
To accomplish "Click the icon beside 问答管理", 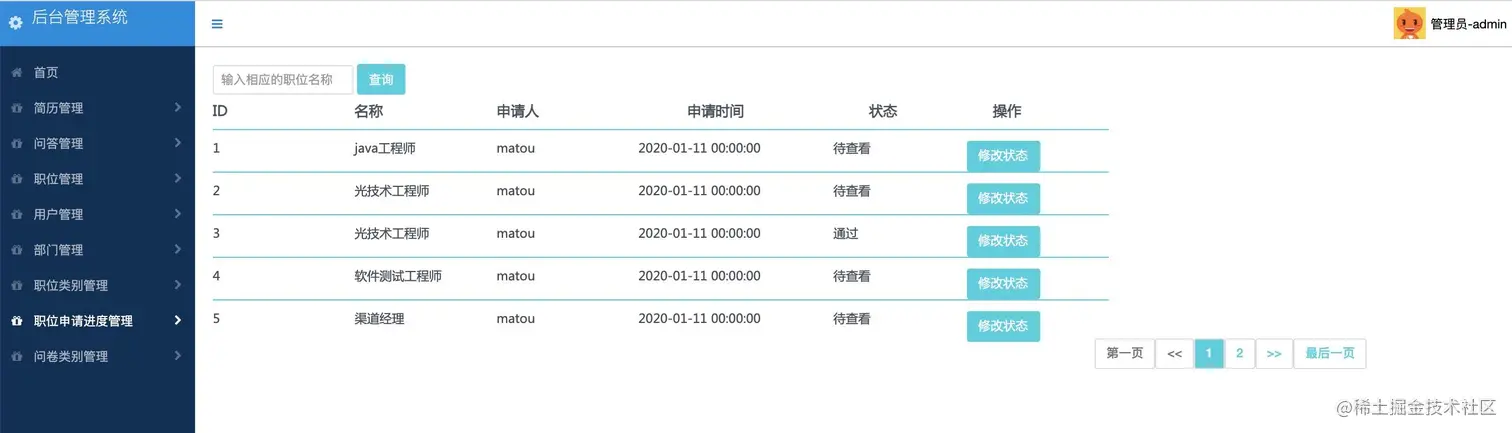I will tap(16, 144).
